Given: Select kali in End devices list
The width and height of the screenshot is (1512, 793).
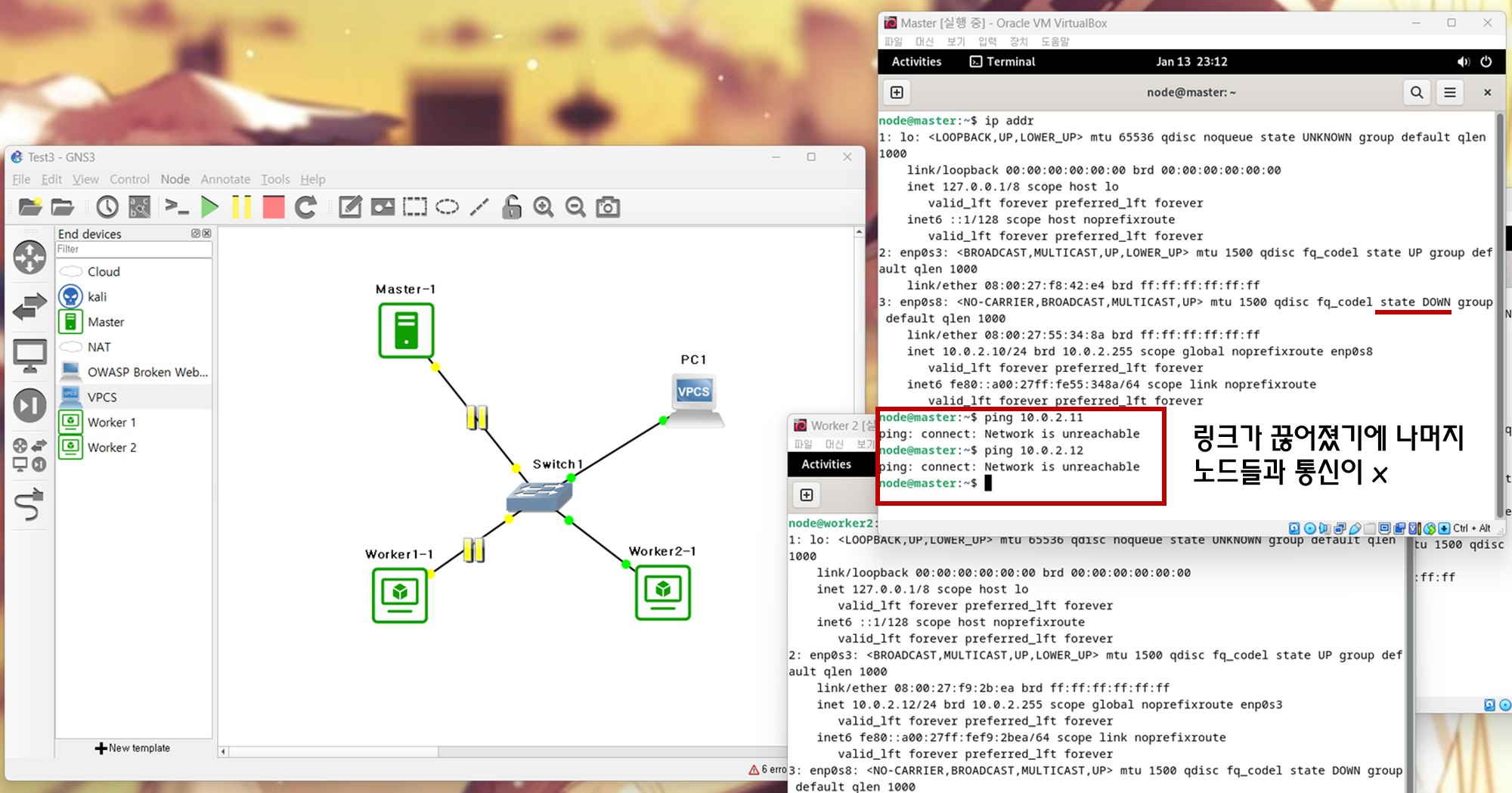Looking at the screenshot, I should [134, 296].
